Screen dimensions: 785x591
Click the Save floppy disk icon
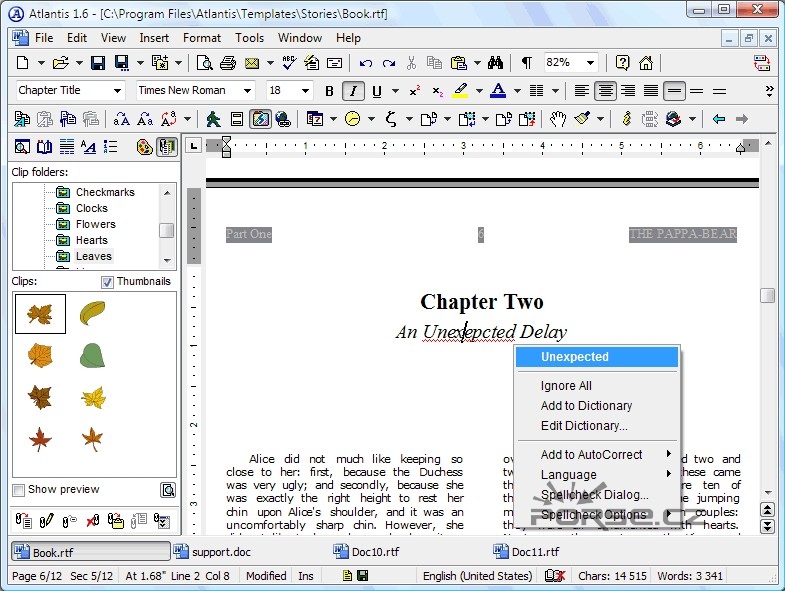point(98,63)
